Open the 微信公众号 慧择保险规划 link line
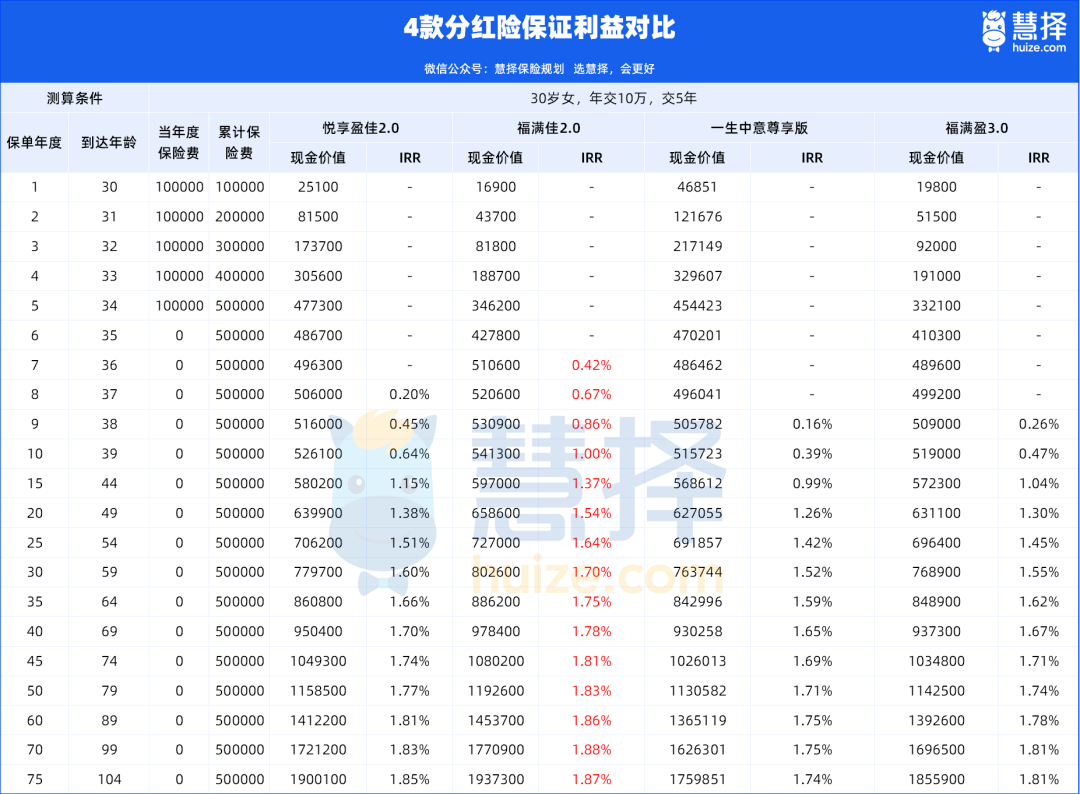The image size is (1080, 794). coord(540,71)
